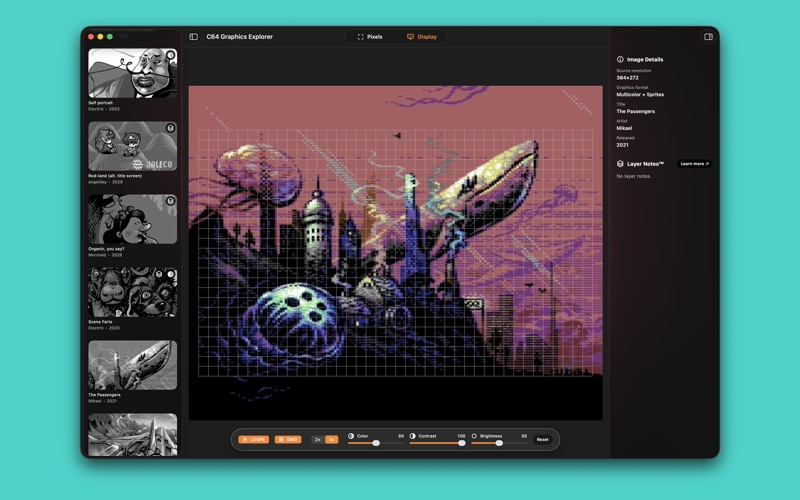The height and width of the screenshot is (500, 800).
Task: Open the Scene Farts thumbnail
Action: (x=133, y=292)
